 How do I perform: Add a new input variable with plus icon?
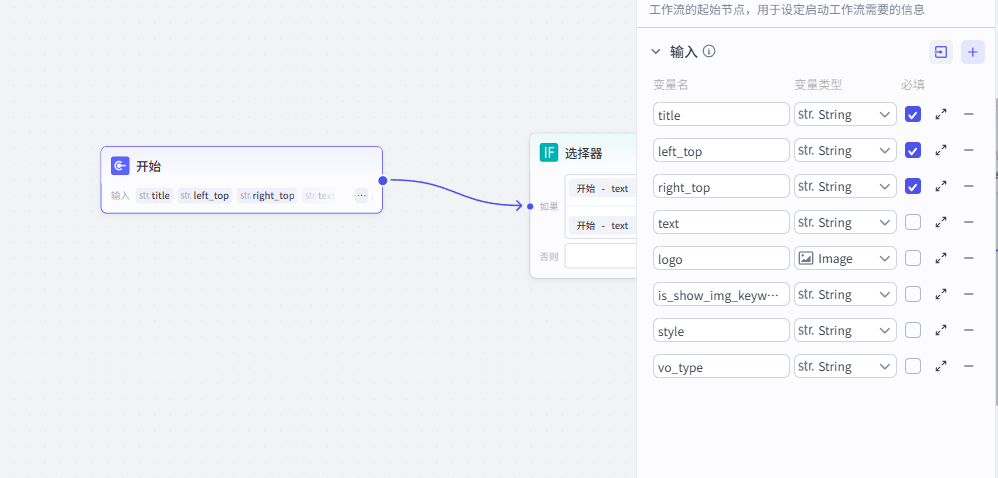tap(973, 52)
